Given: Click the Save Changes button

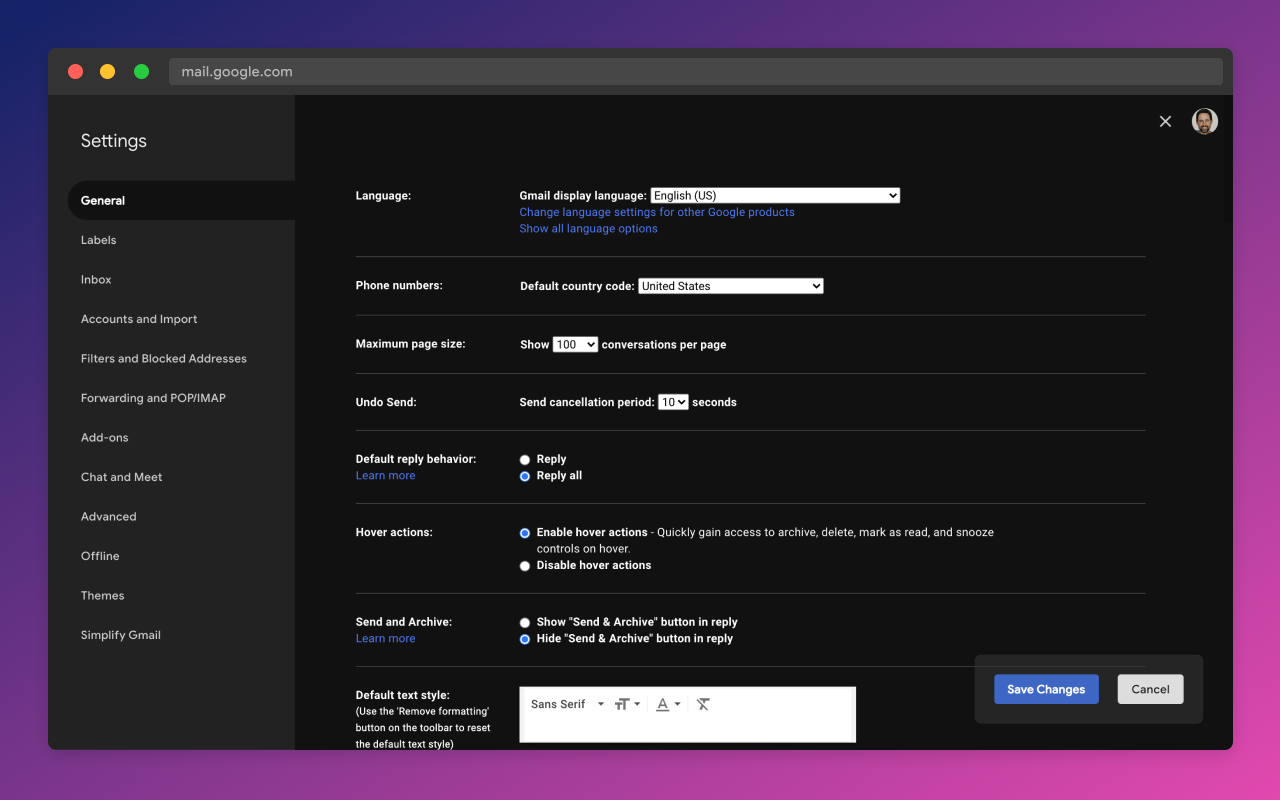Looking at the screenshot, I should (x=1046, y=689).
